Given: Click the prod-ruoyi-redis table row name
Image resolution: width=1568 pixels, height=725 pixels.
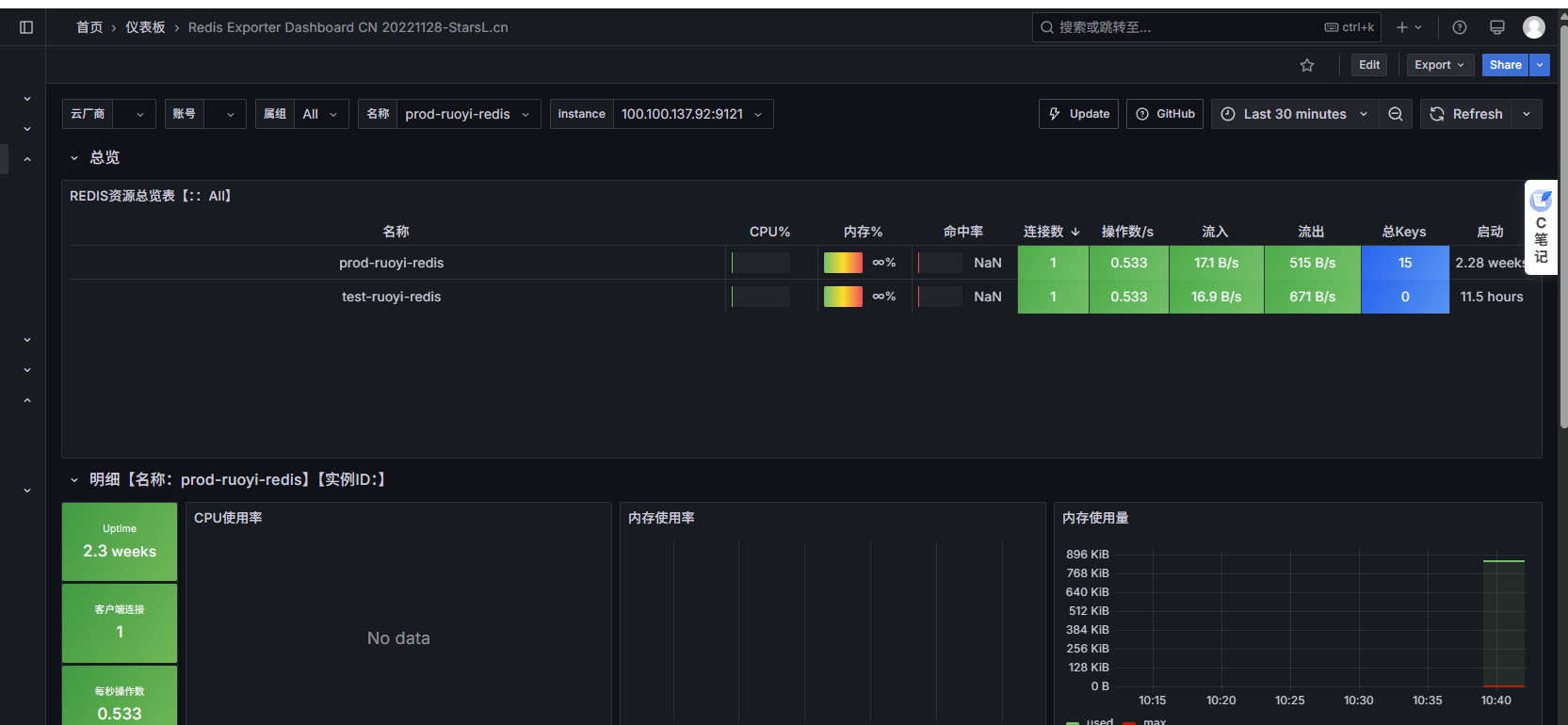Looking at the screenshot, I should pos(391,263).
